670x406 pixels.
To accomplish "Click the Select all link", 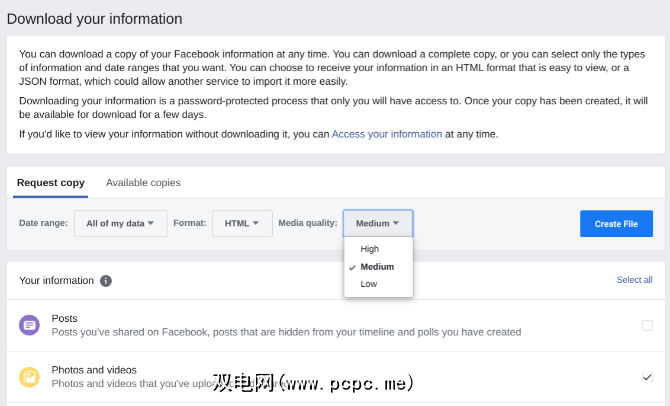I will point(634,280).
